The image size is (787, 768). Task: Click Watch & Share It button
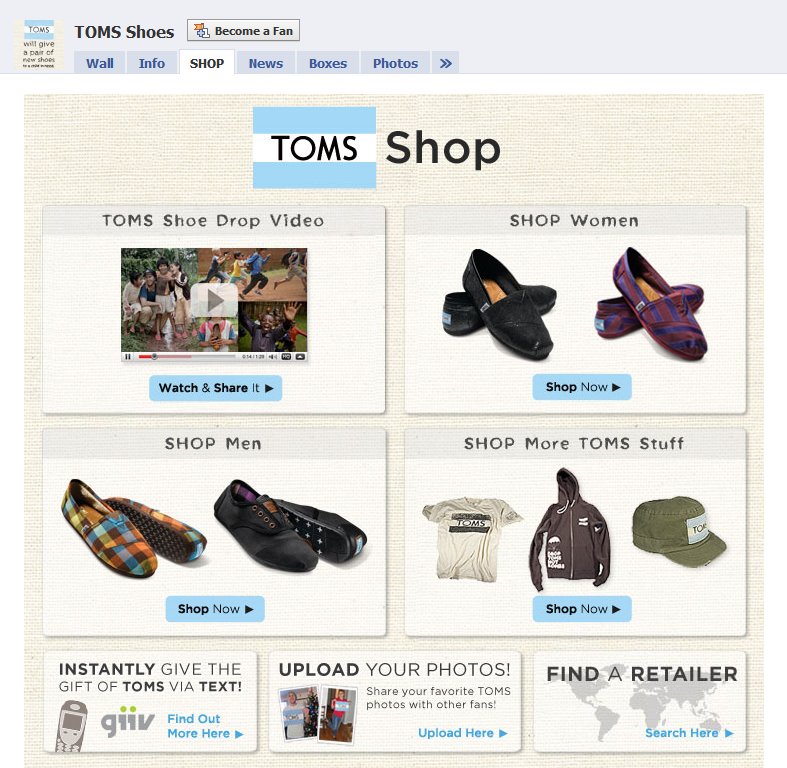(x=215, y=388)
